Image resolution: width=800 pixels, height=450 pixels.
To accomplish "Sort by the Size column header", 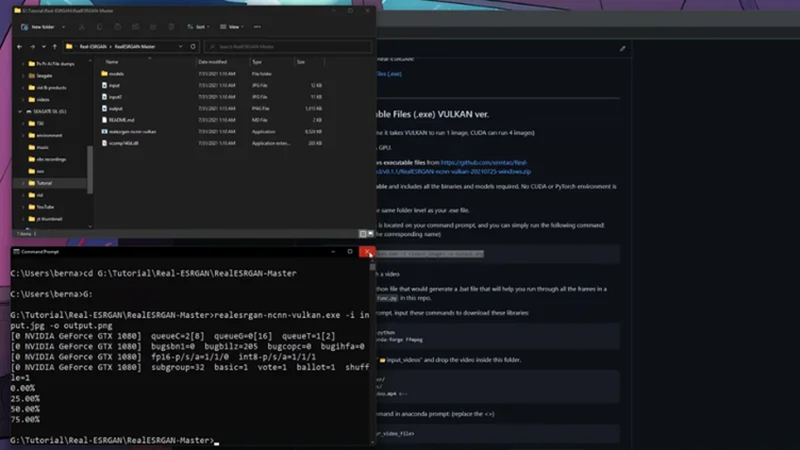I will [301, 62].
